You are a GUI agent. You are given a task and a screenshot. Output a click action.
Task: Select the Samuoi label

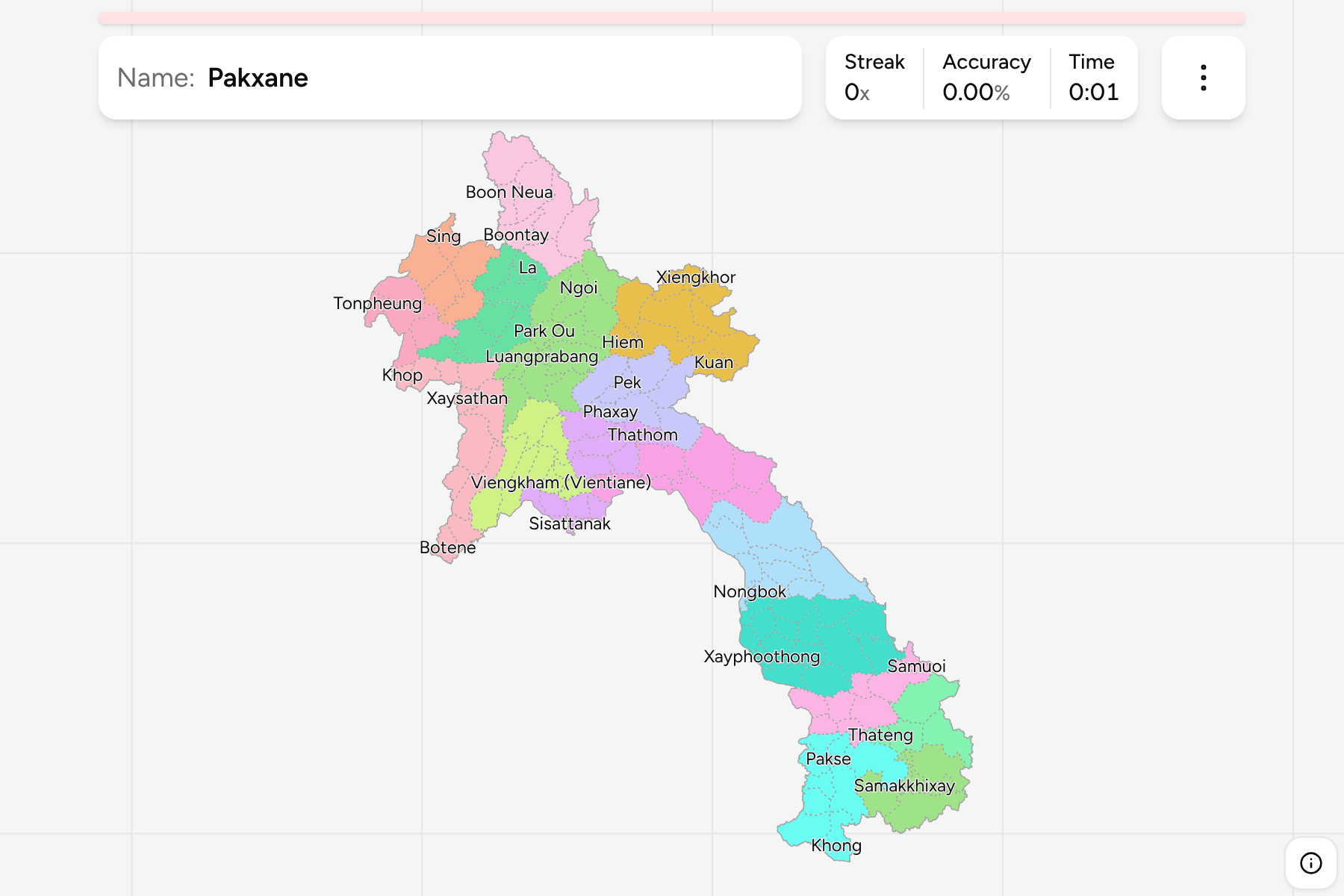click(x=916, y=666)
